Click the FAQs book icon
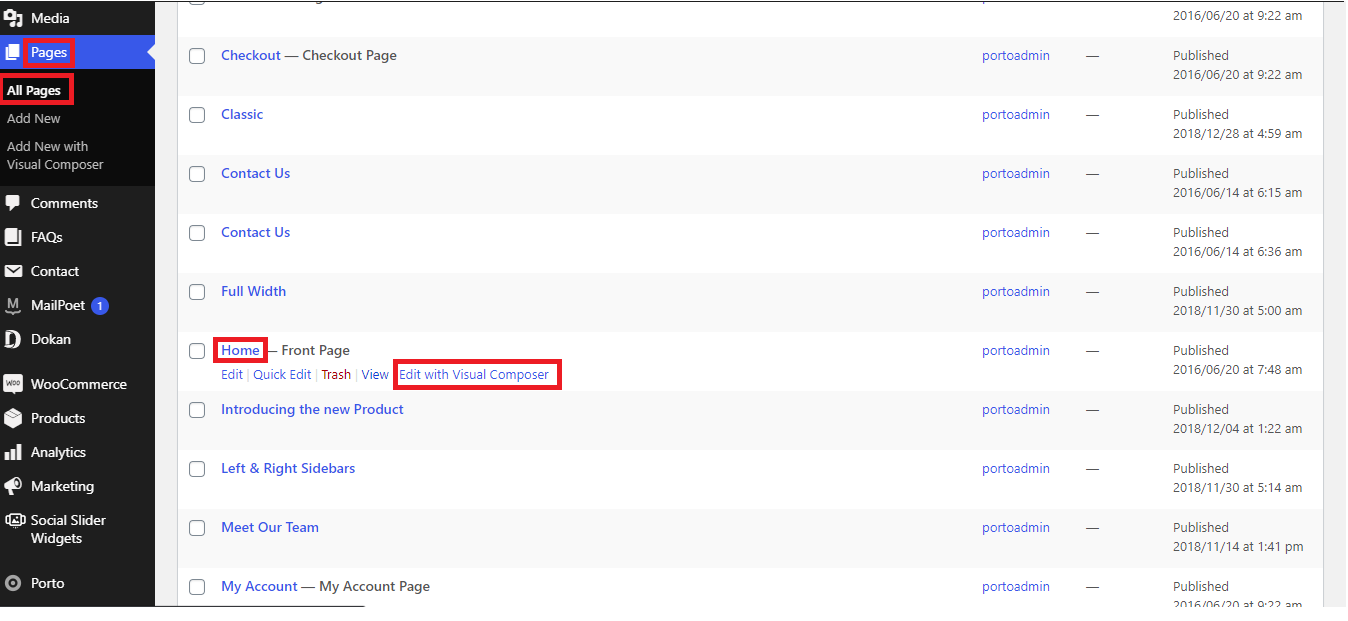1348x621 pixels. (x=13, y=237)
